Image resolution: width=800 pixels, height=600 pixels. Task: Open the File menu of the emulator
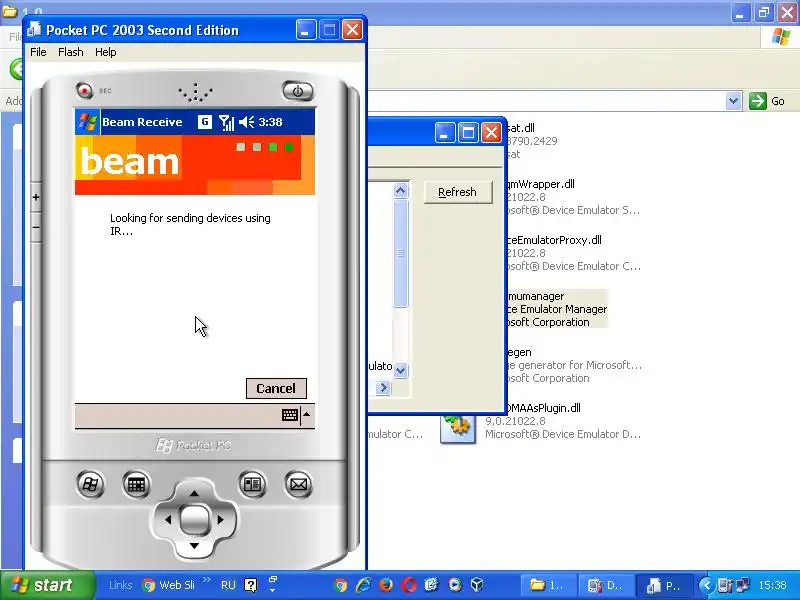[x=38, y=52]
